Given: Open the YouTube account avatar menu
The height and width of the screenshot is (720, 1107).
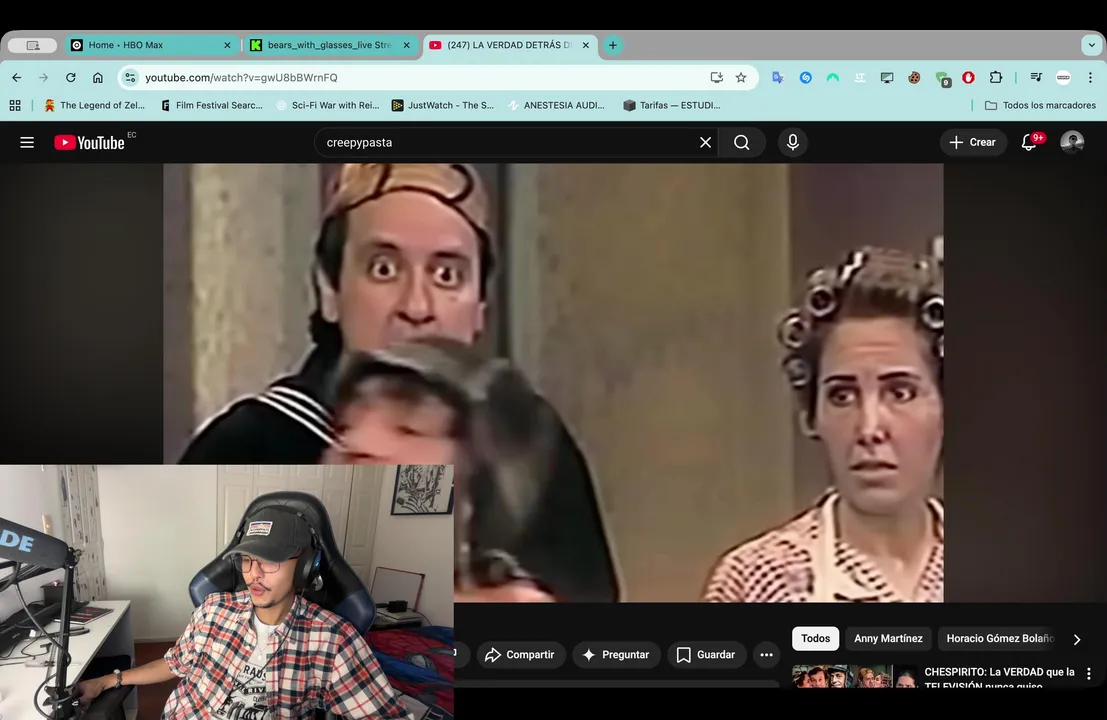Looking at the screenshot, I should coord(1072,143).
